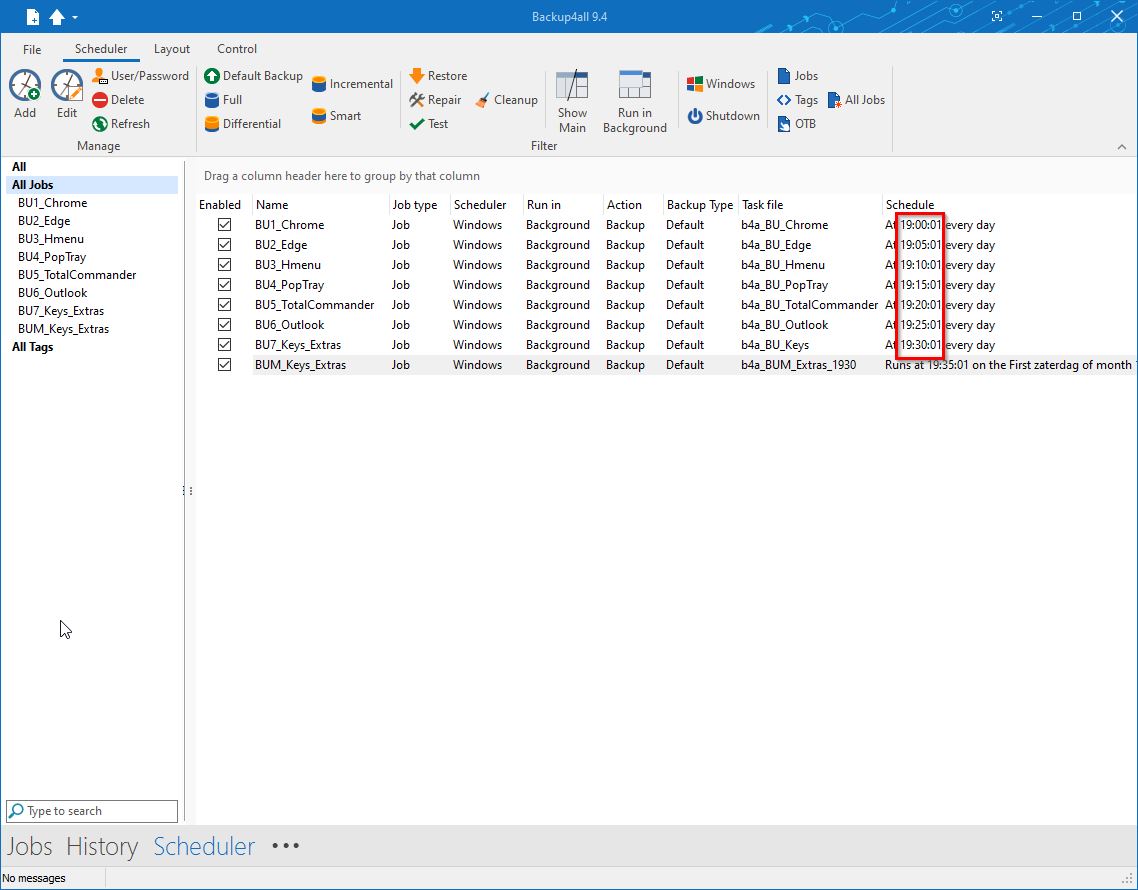Click the upward arrow title-bar icon
Screen dimensions: 1138x890
(x=57, y=17)
